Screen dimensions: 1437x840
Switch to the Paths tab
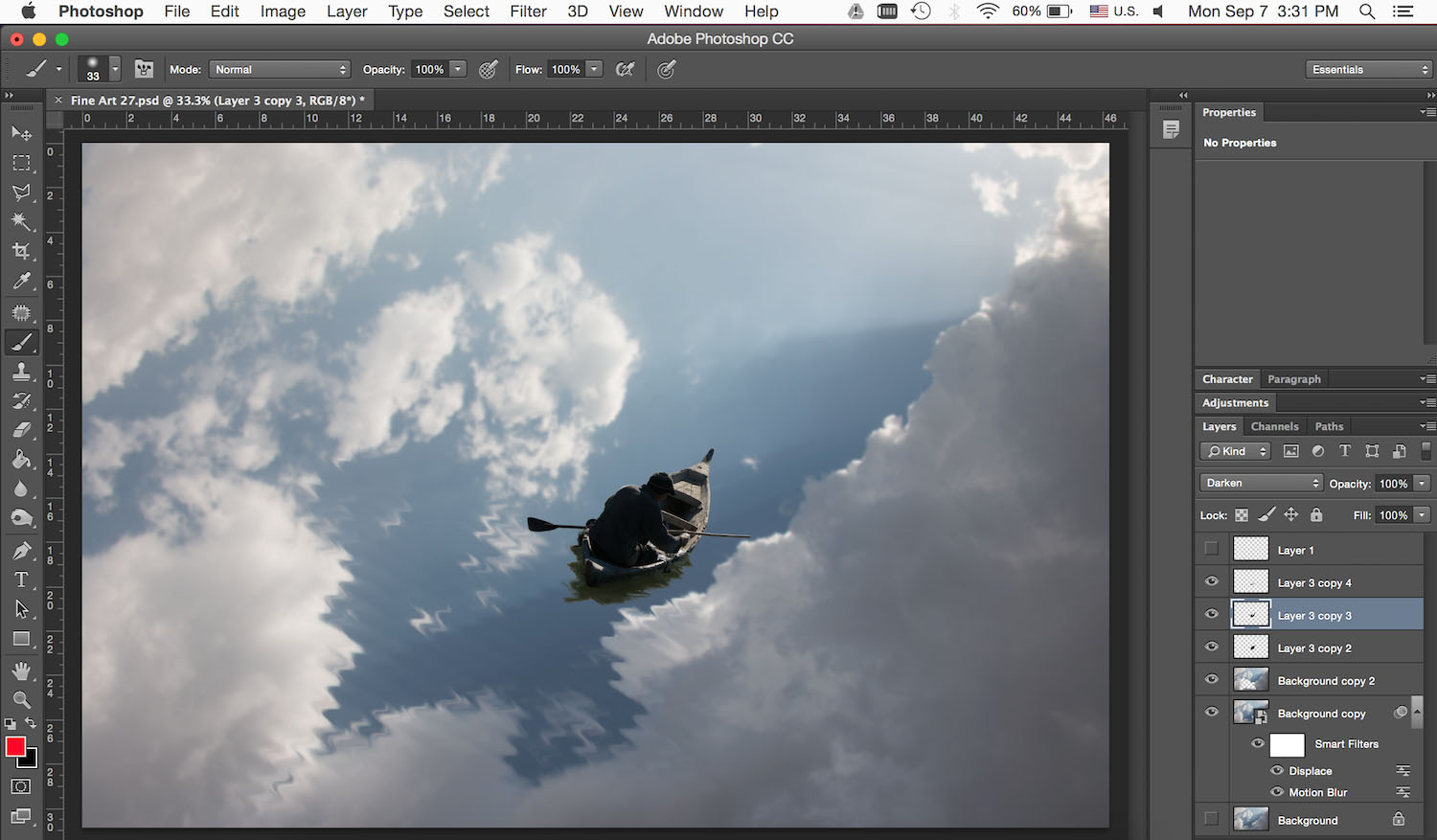tap(1329, 426)
